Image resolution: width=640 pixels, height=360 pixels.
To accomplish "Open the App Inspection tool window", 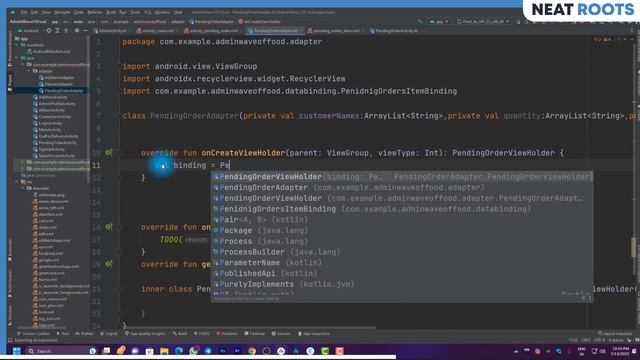I will click(x=314, y=333).
